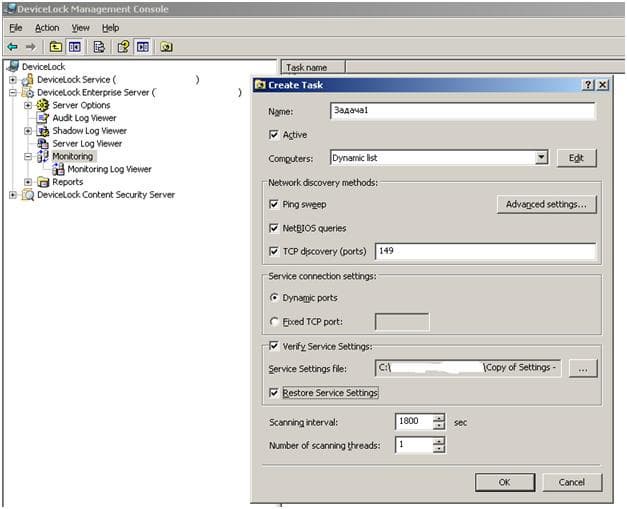Click the DeviceLock Enterprise Server icon
627x509 pixels.
28,92
